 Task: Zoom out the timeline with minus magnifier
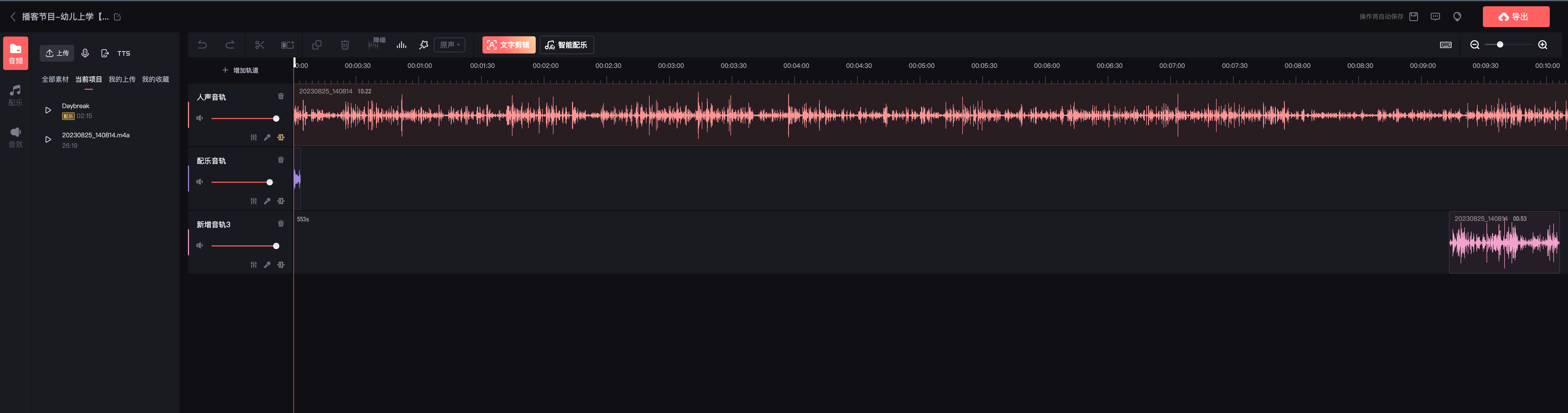tap(1475, 45)
